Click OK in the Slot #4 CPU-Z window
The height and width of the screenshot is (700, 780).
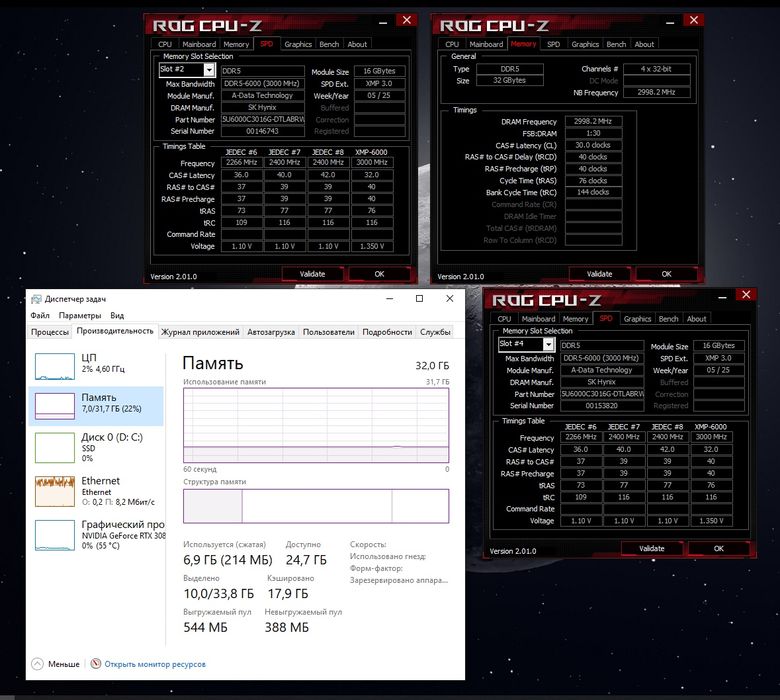[719, 548]
